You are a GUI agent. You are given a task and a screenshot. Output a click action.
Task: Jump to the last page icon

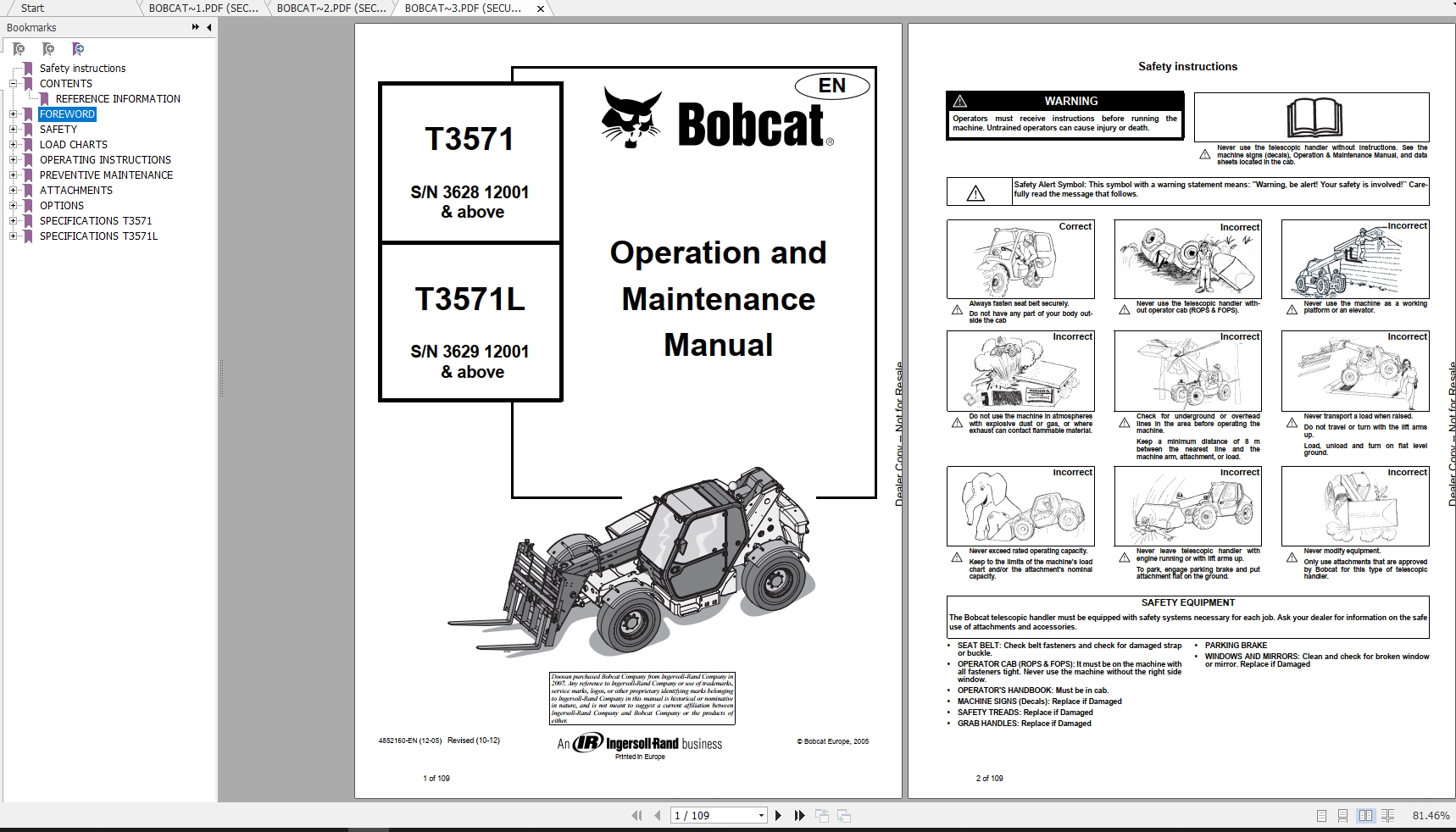point(799,815)
